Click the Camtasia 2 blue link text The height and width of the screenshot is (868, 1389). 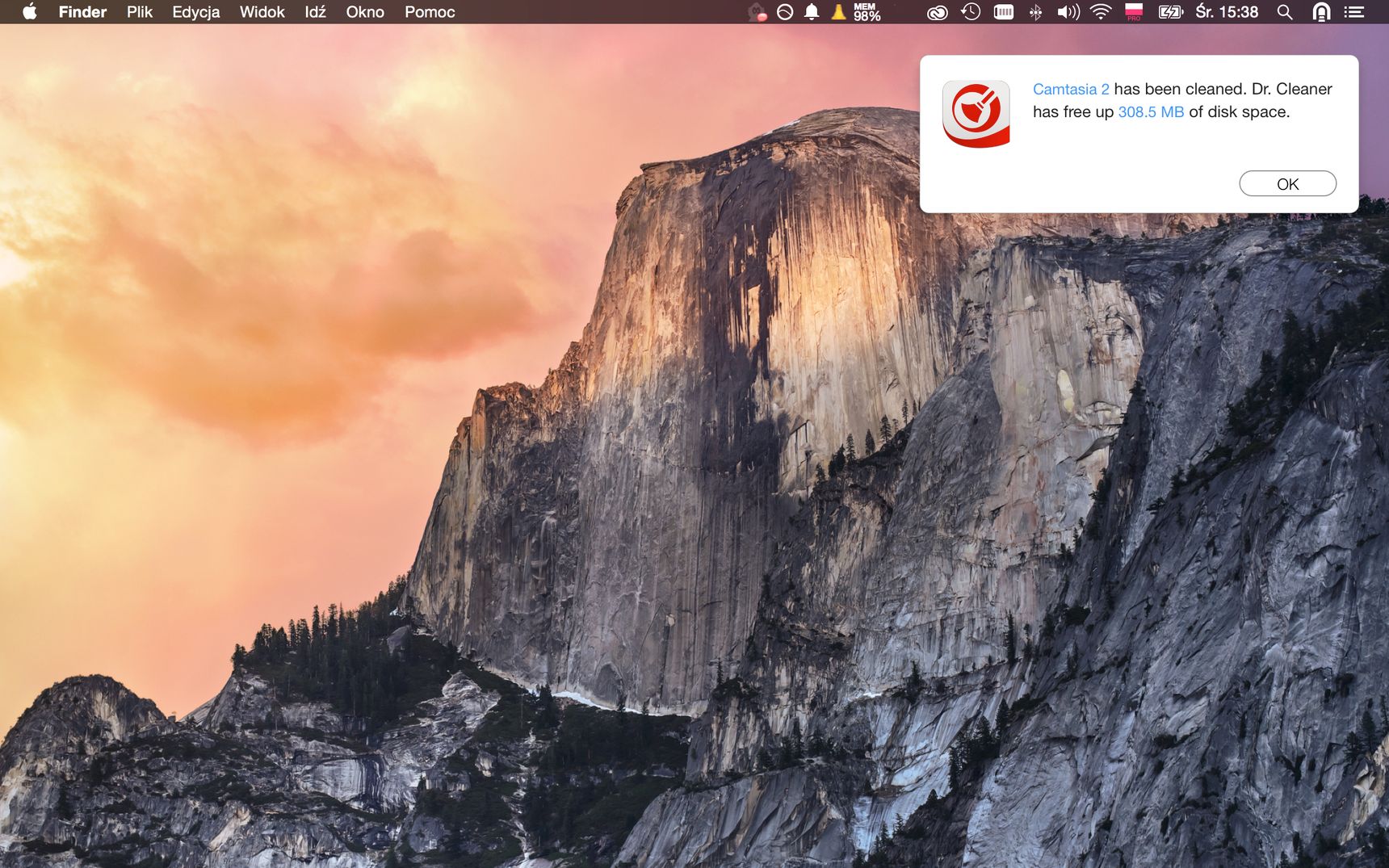point(1071,89)
